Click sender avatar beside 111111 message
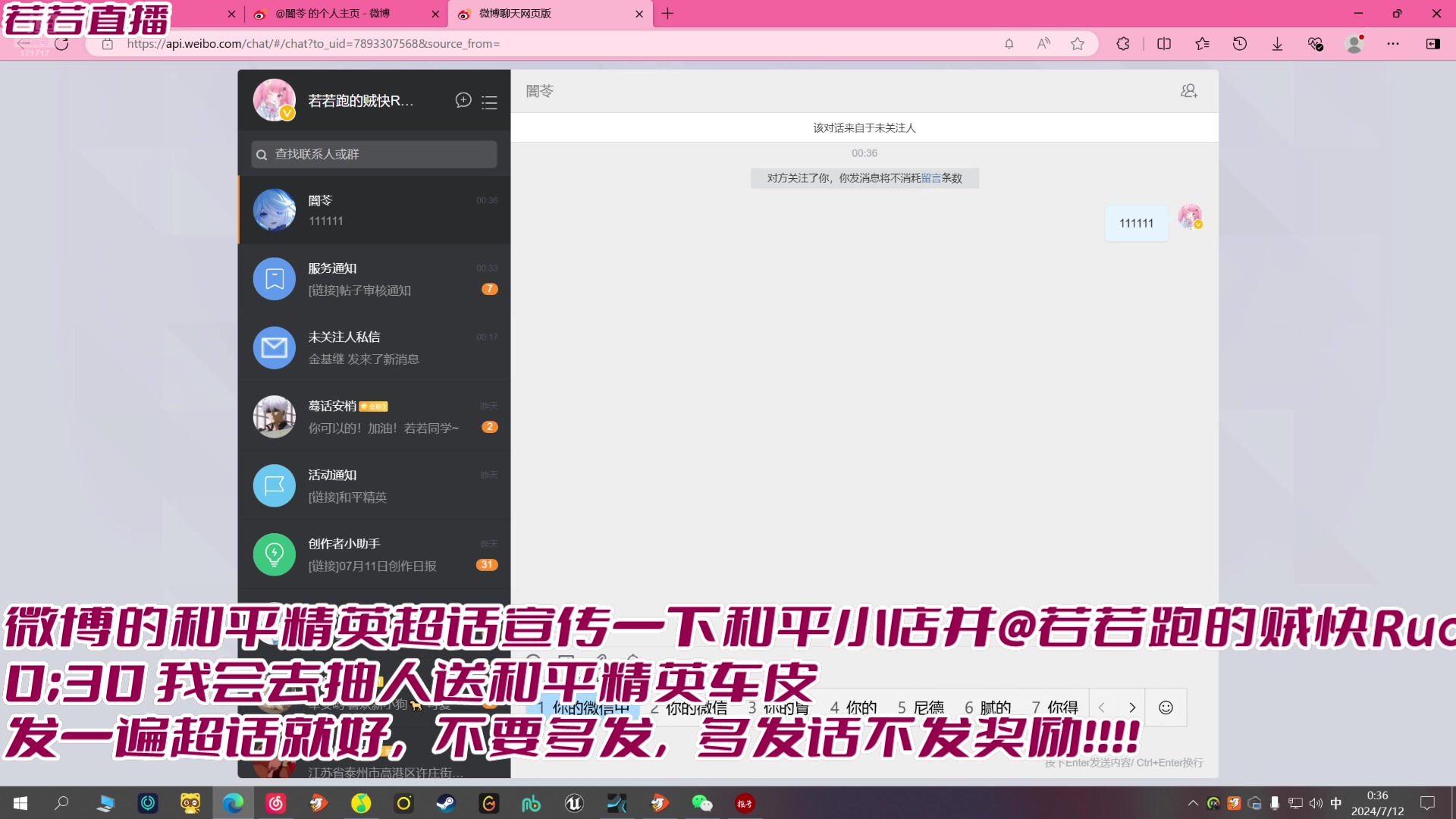The height and width of the screenshot is (819, 1456). pos(1190,216)
